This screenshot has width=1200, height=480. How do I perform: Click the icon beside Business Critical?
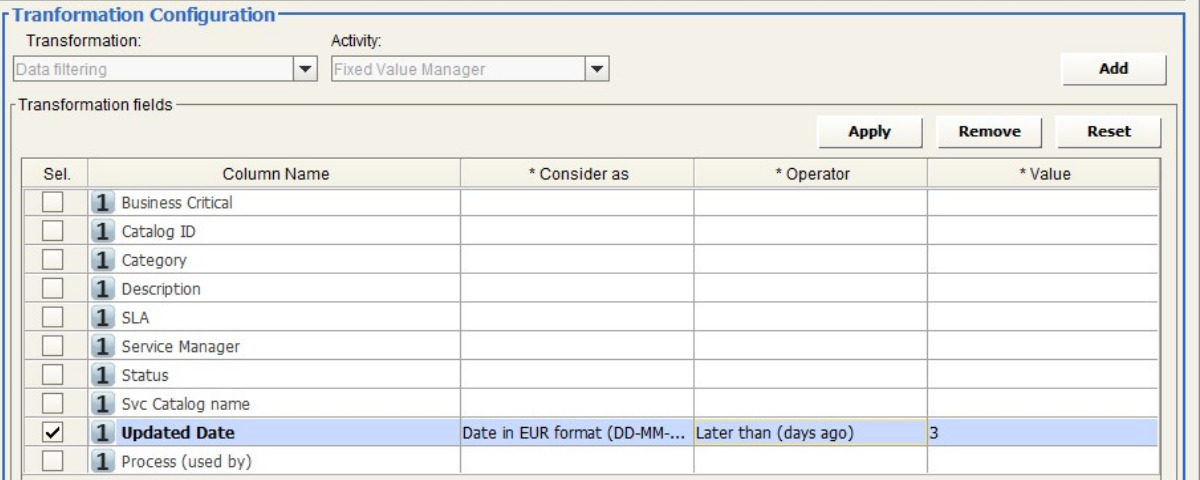coord(104,203)
